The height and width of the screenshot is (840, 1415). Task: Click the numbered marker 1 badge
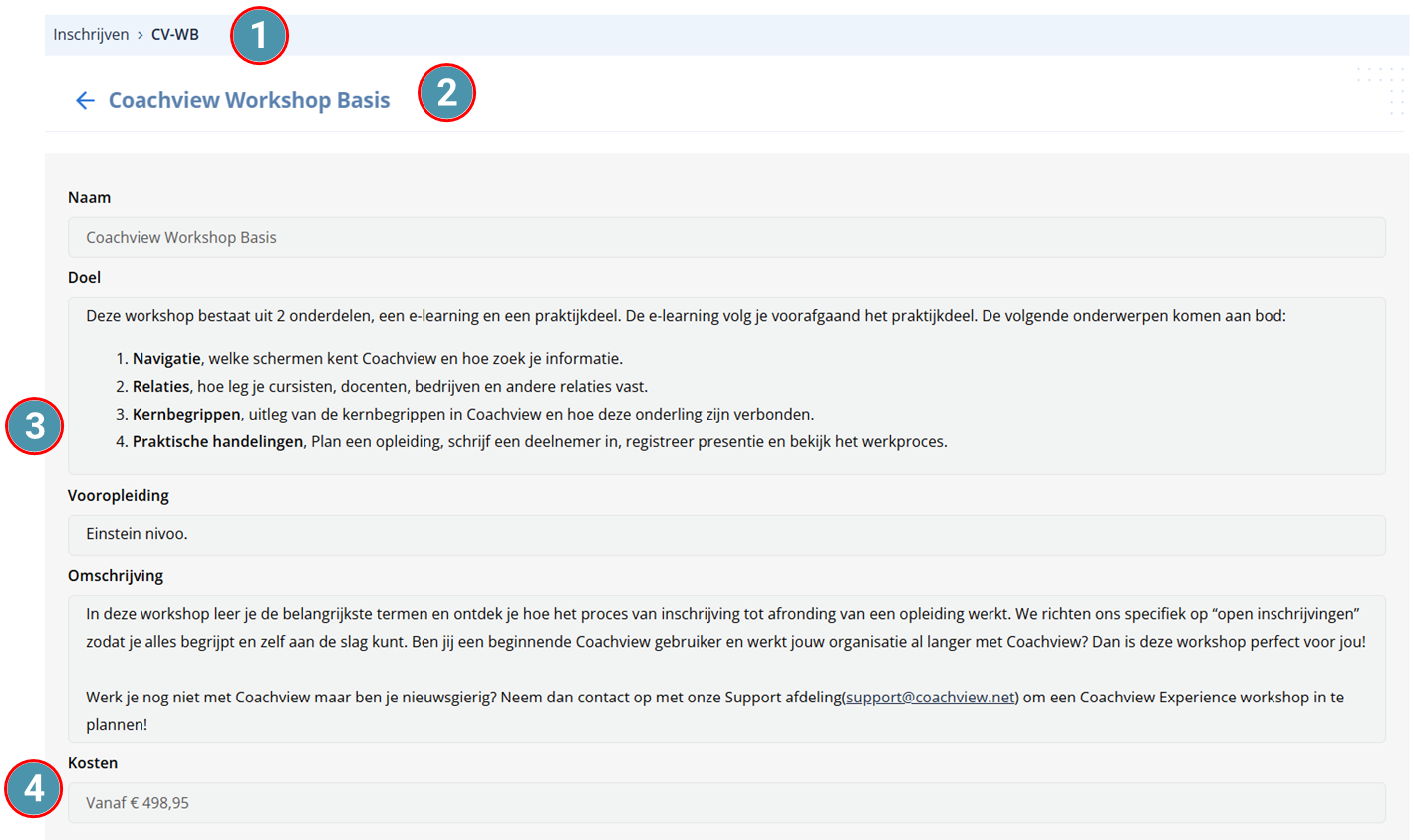[x=259, y=36]
